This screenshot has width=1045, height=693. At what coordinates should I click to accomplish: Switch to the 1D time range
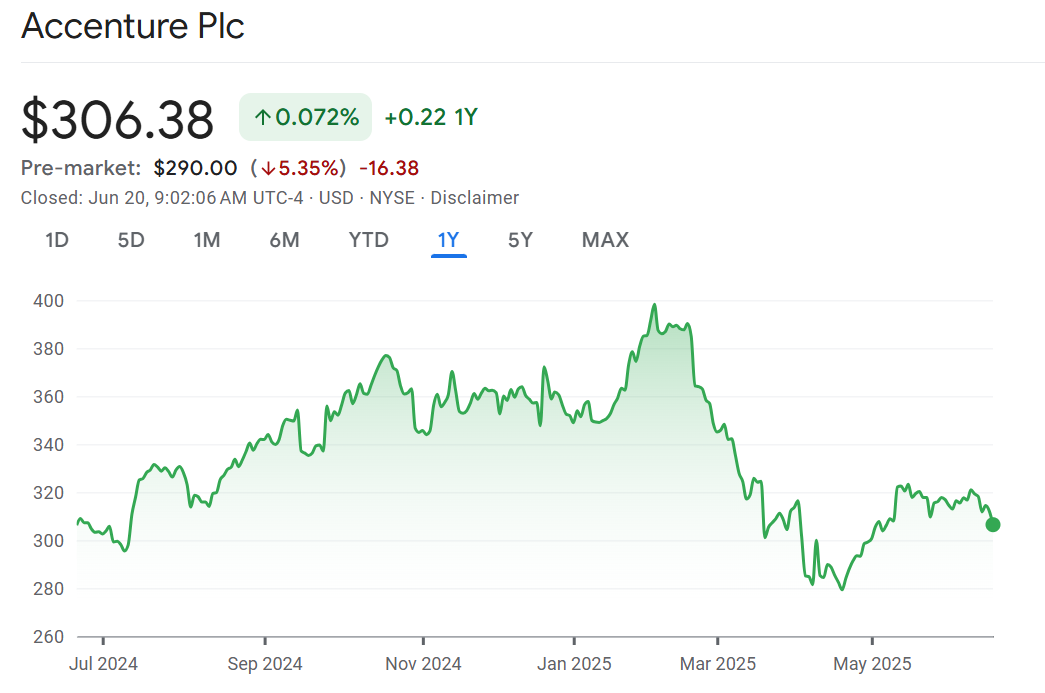[57, 240]
